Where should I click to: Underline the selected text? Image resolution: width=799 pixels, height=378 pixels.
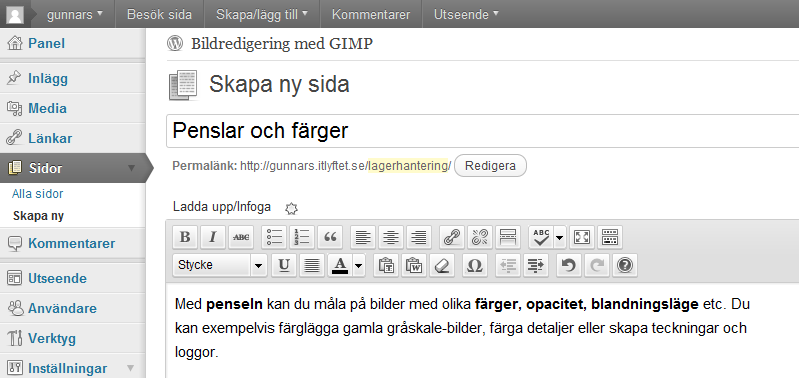(x=284, y=265)
